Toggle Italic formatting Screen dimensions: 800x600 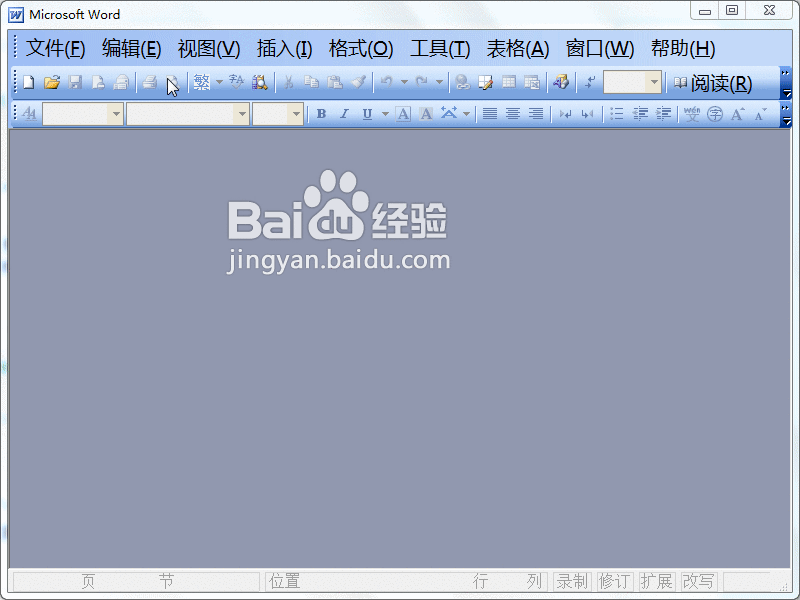pyautogui.click(x=344, y=113)
